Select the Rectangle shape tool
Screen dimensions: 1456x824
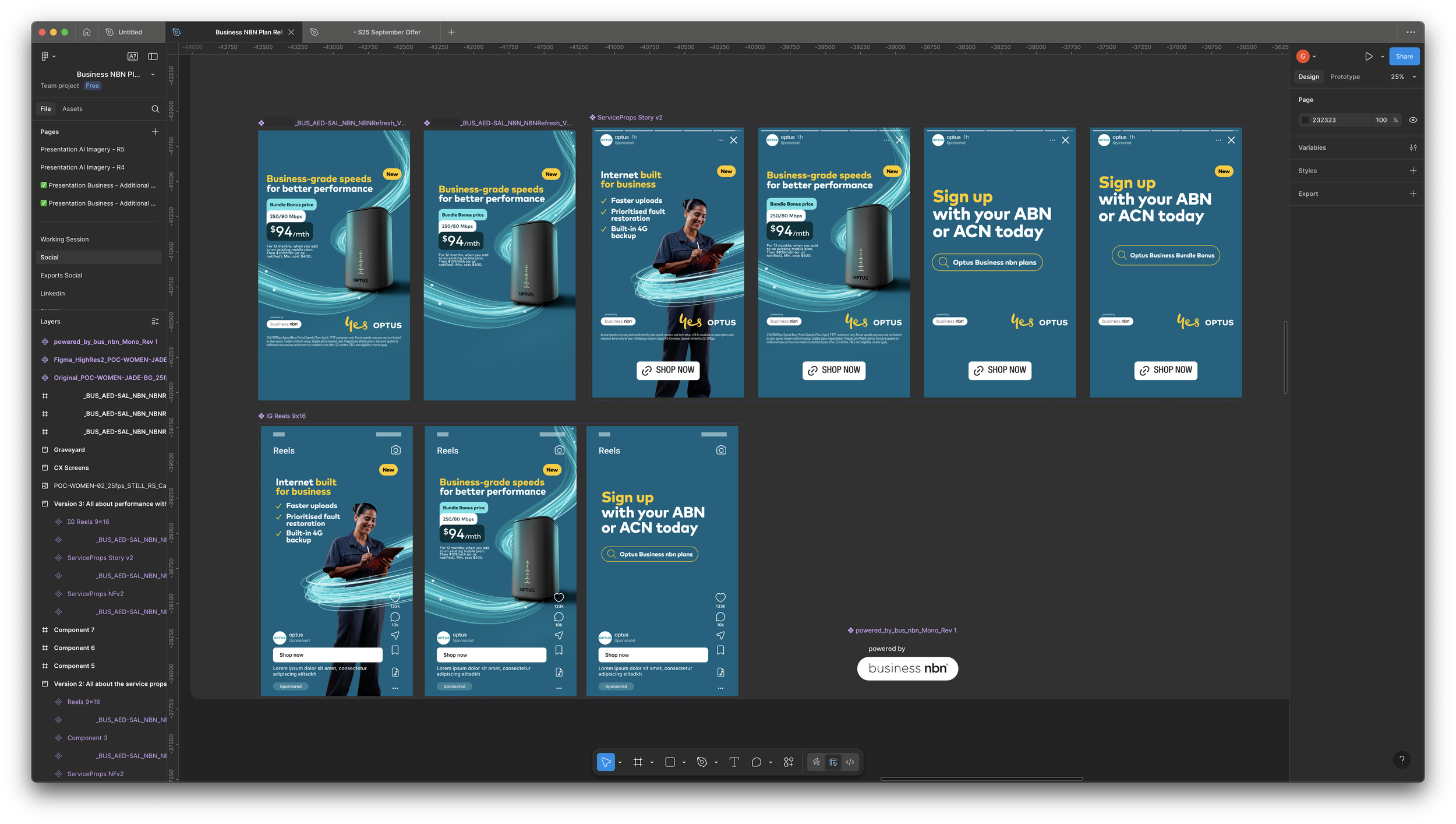click(670, 762)
